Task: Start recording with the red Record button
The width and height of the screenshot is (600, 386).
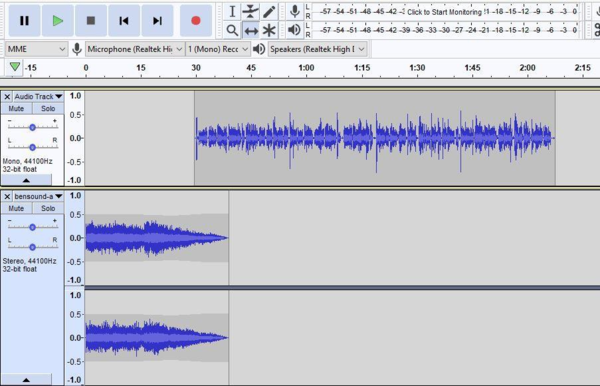Action: pos(196,20)
